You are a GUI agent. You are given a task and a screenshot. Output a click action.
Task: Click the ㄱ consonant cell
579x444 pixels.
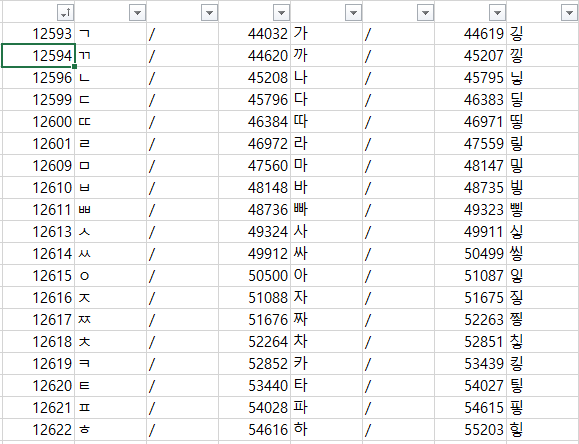point(110,34)
